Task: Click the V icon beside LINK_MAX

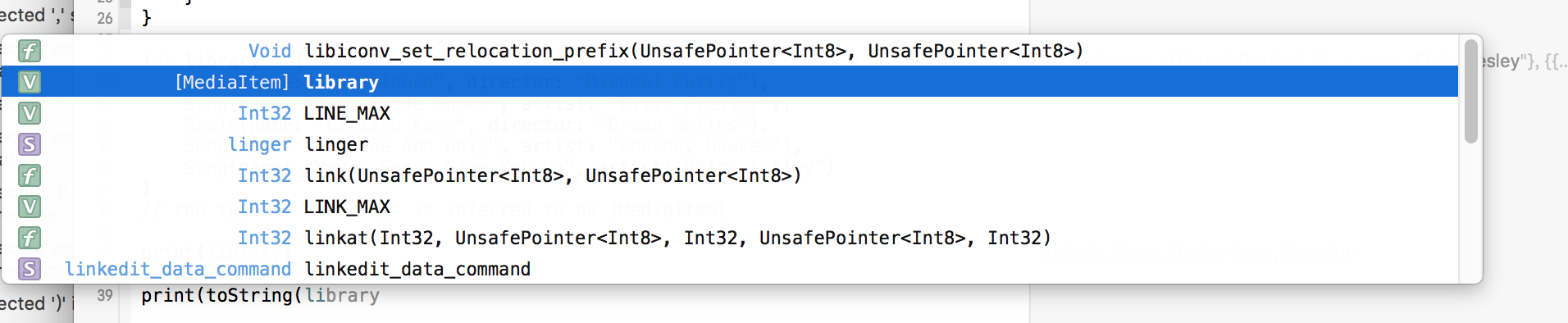Action: (x=30, y=207)
